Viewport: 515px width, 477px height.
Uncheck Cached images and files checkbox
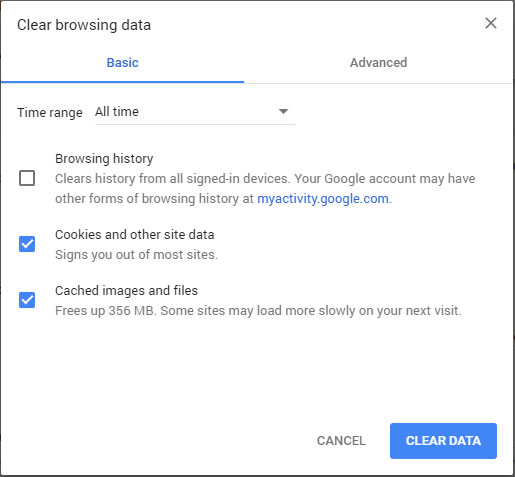coord(27,300)
